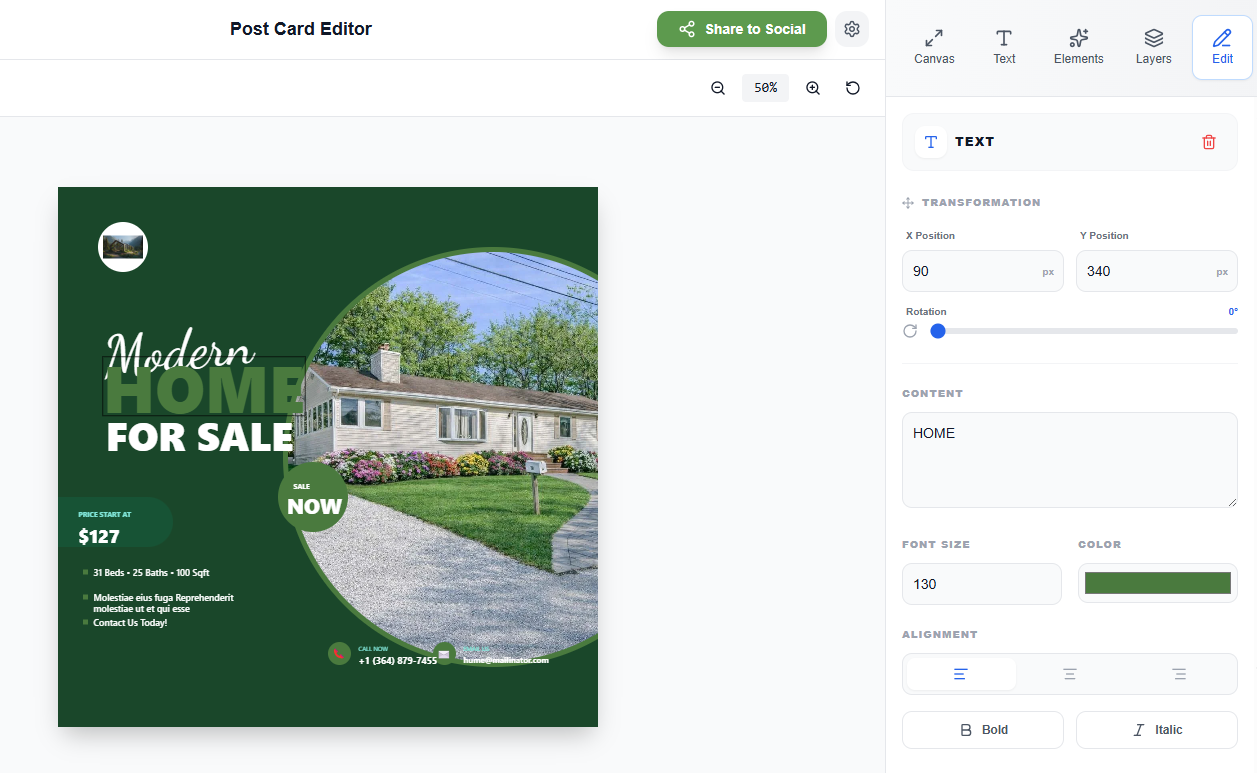Toggle Bold formatting
The height and width of the screenshot is (773, 1257).
point(983,730)
